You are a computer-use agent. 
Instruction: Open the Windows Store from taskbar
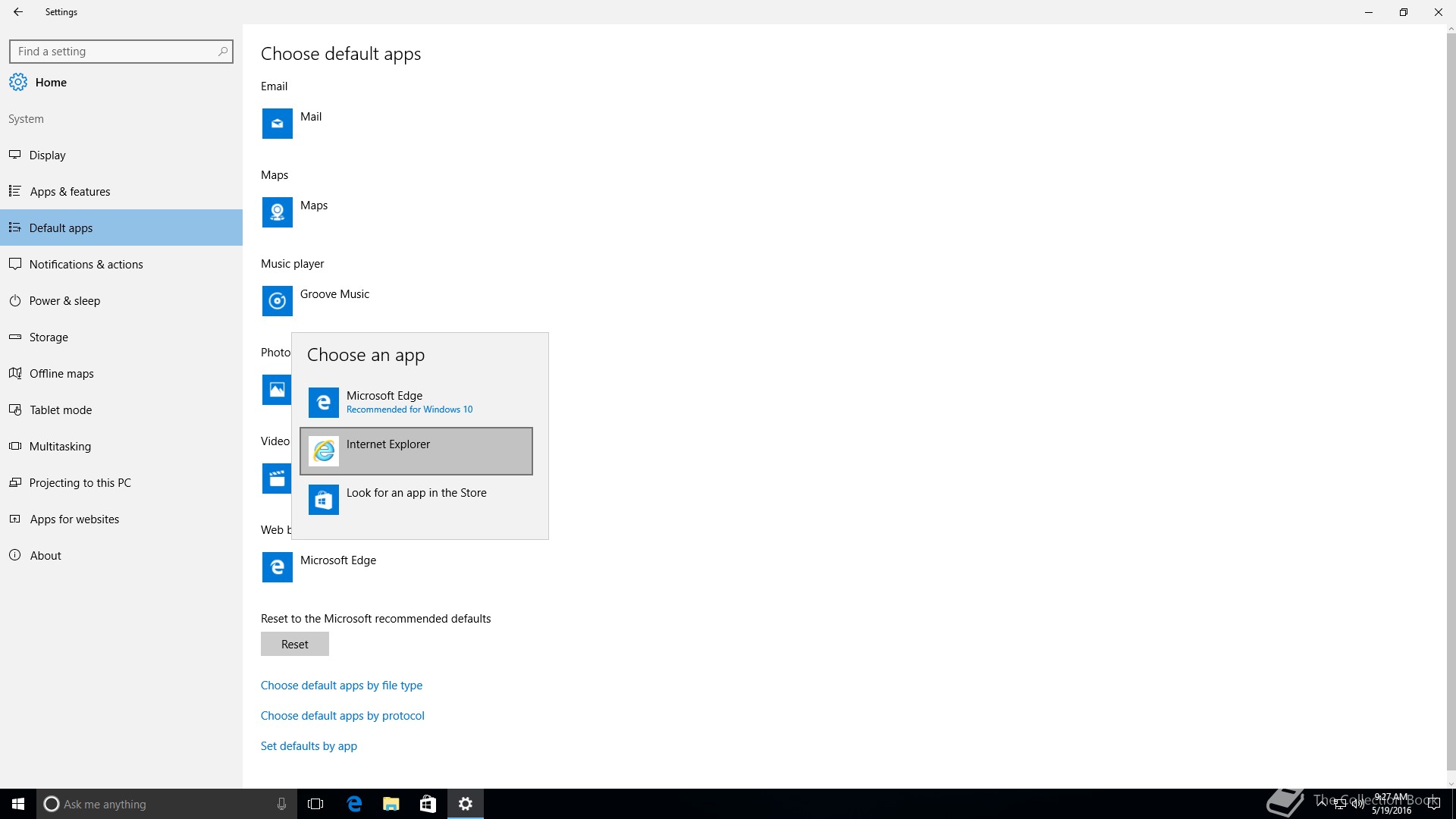pos(428,804)
